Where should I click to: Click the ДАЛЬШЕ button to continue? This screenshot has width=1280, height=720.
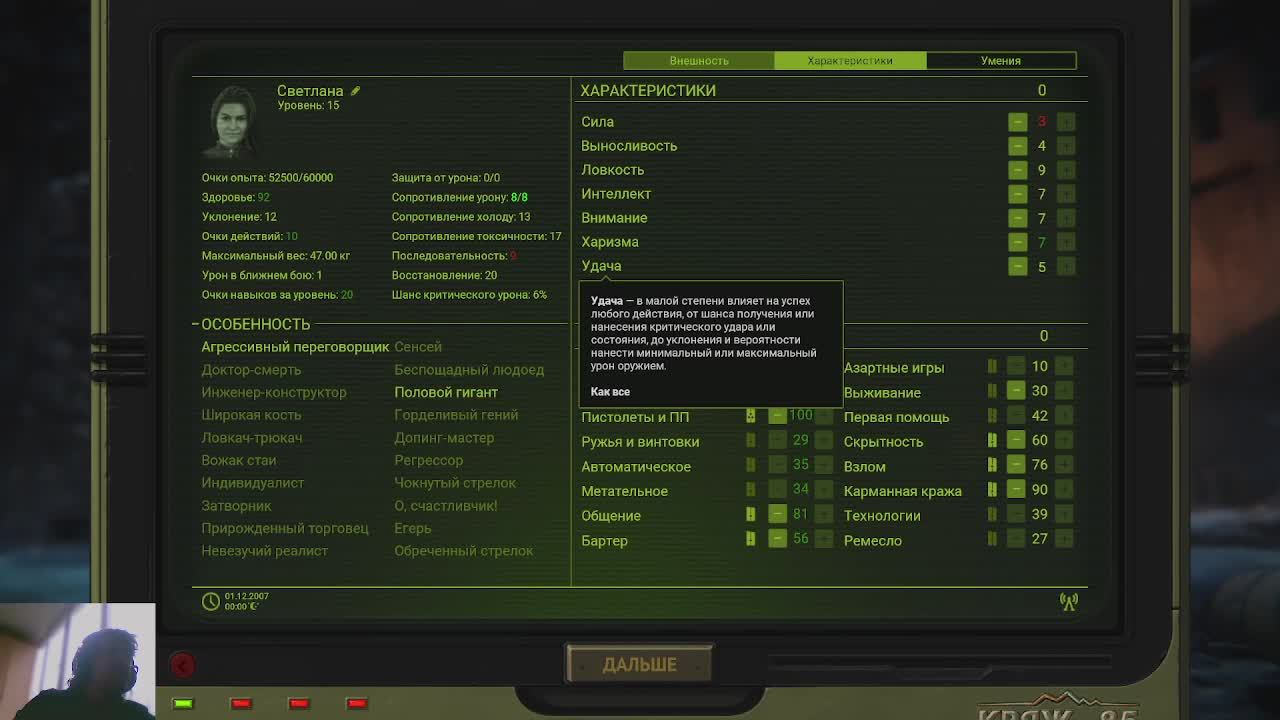pyautogui.click(x=639, y=664)
